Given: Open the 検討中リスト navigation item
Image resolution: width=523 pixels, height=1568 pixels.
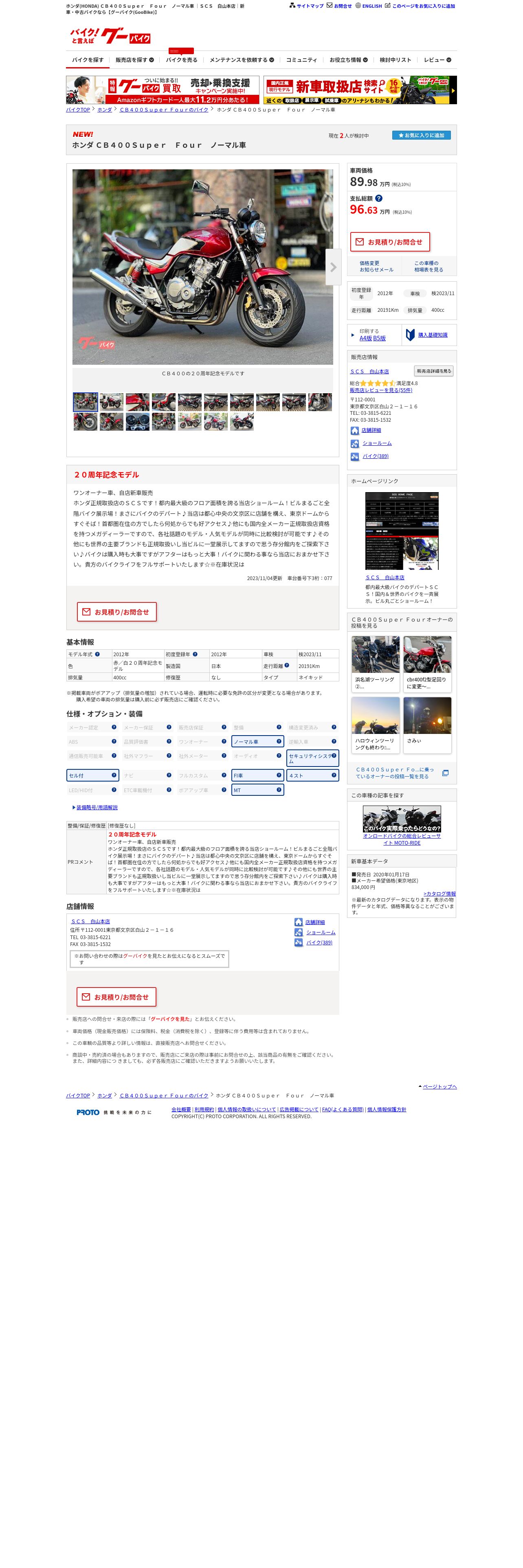Looking at the screenshot, I should (395, 60).
